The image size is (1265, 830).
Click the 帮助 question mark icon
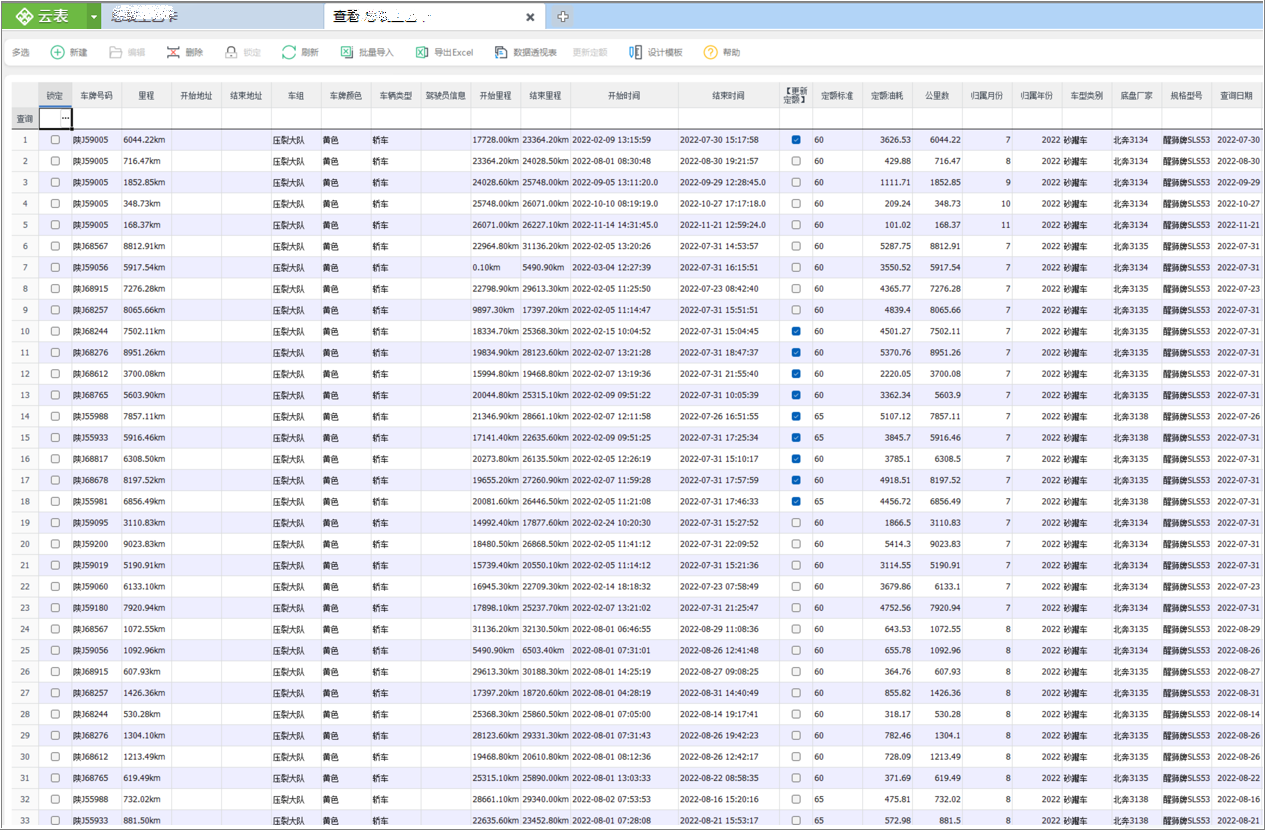[710, 52]
